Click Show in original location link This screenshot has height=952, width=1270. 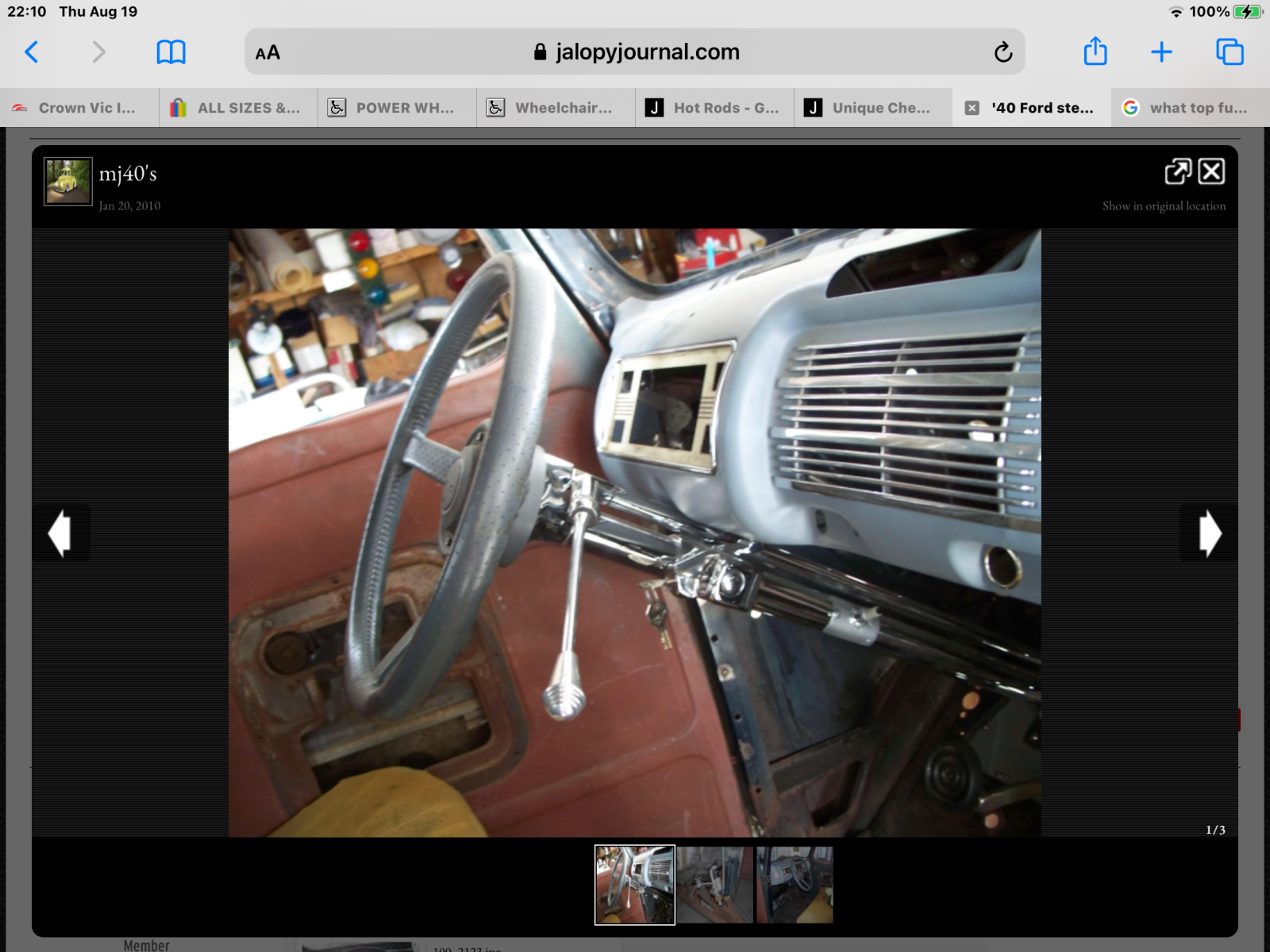[x=1163, y=206]
